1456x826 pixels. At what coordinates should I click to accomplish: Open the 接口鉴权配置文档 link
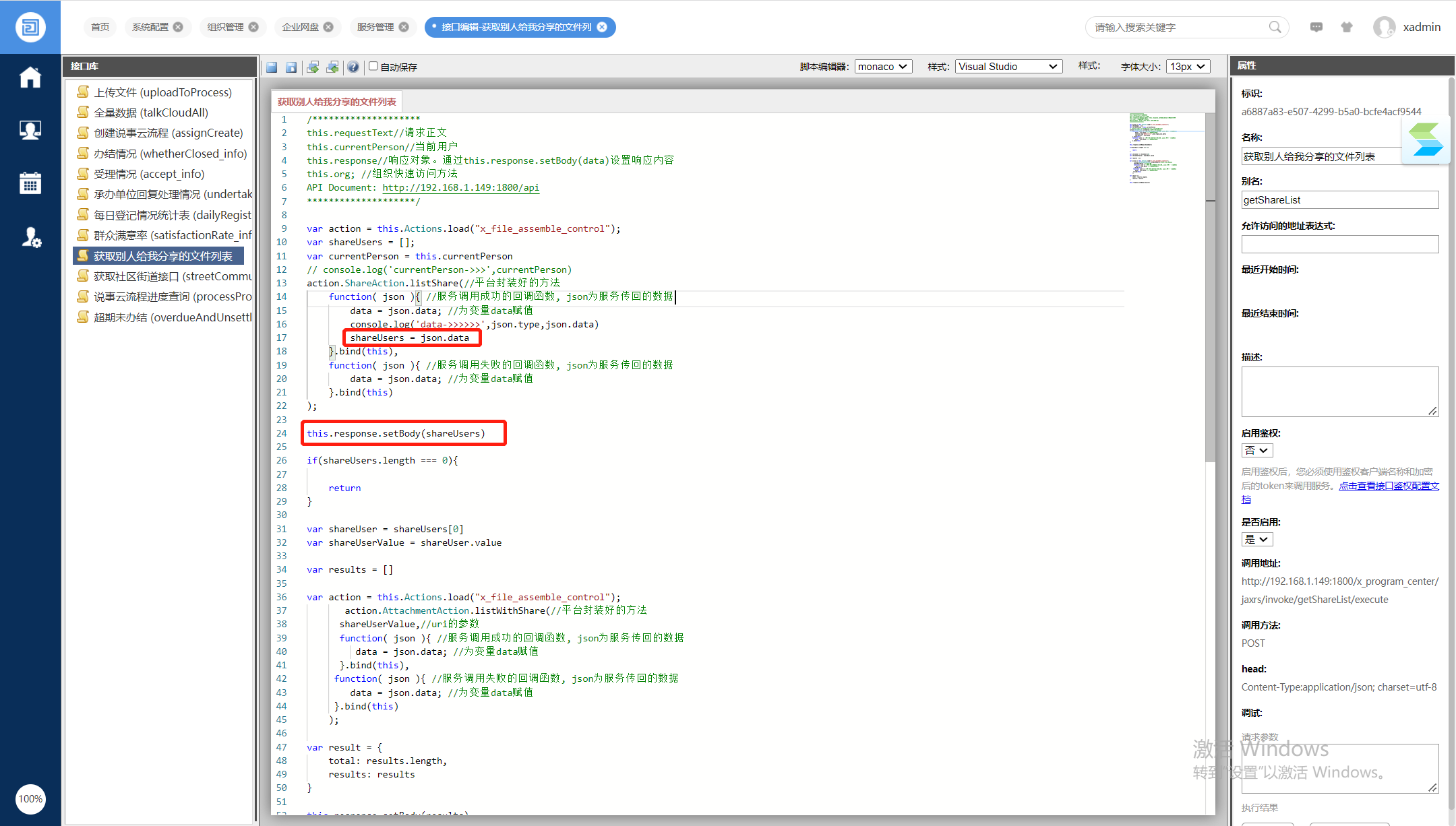click(x=1388, y=486)
